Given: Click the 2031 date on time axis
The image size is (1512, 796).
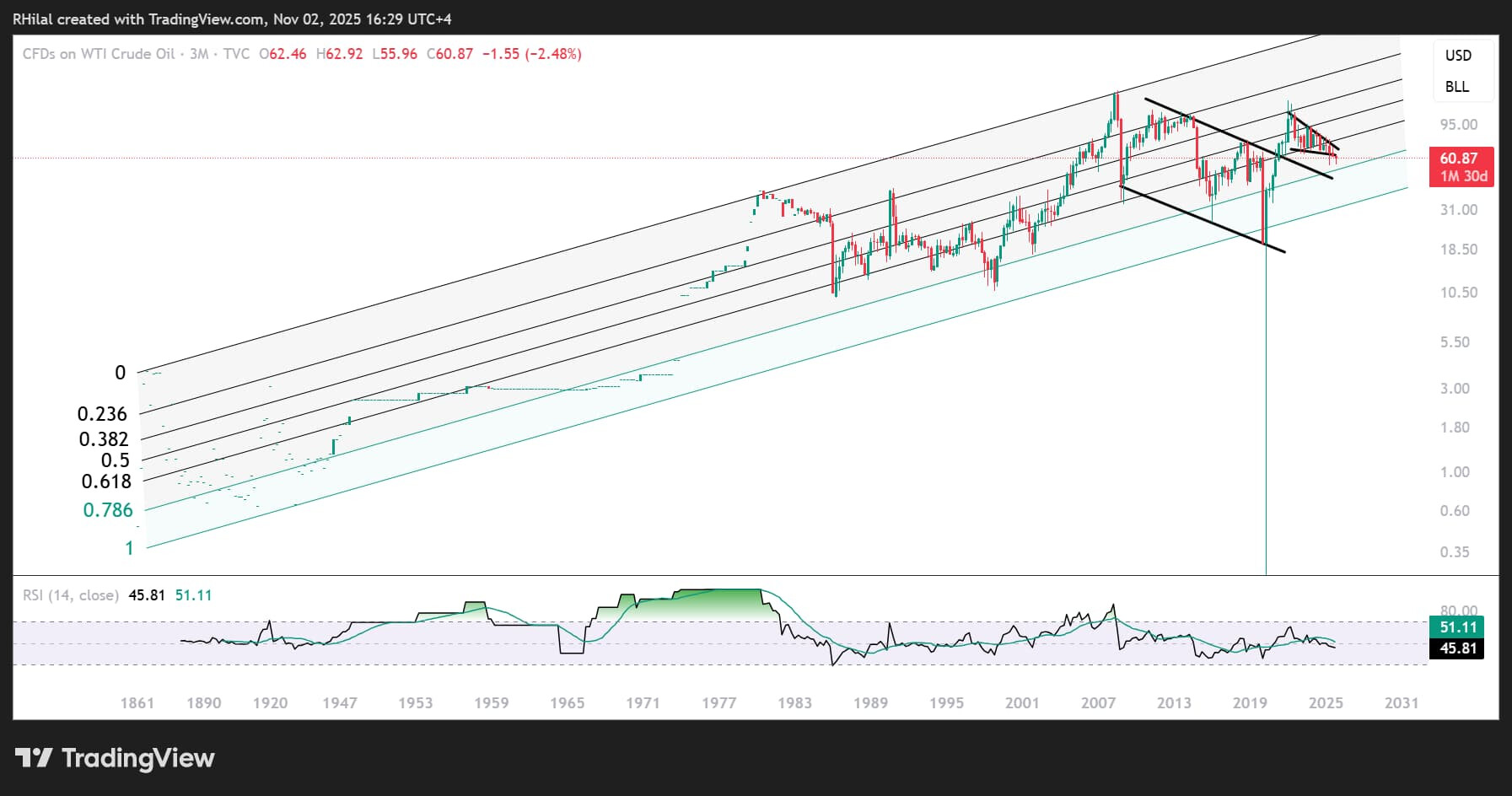Looking at the screenshot, I should (x=1402, y=702).
